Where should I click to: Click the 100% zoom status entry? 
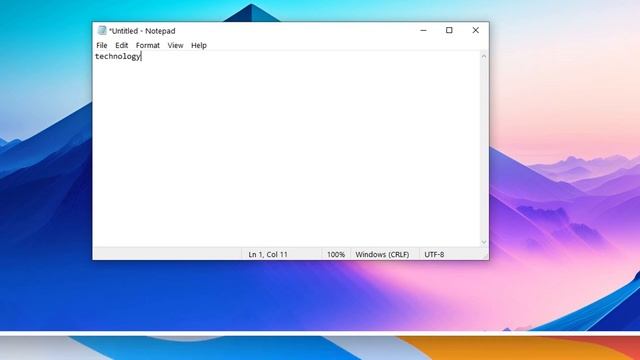coord(336,254)
